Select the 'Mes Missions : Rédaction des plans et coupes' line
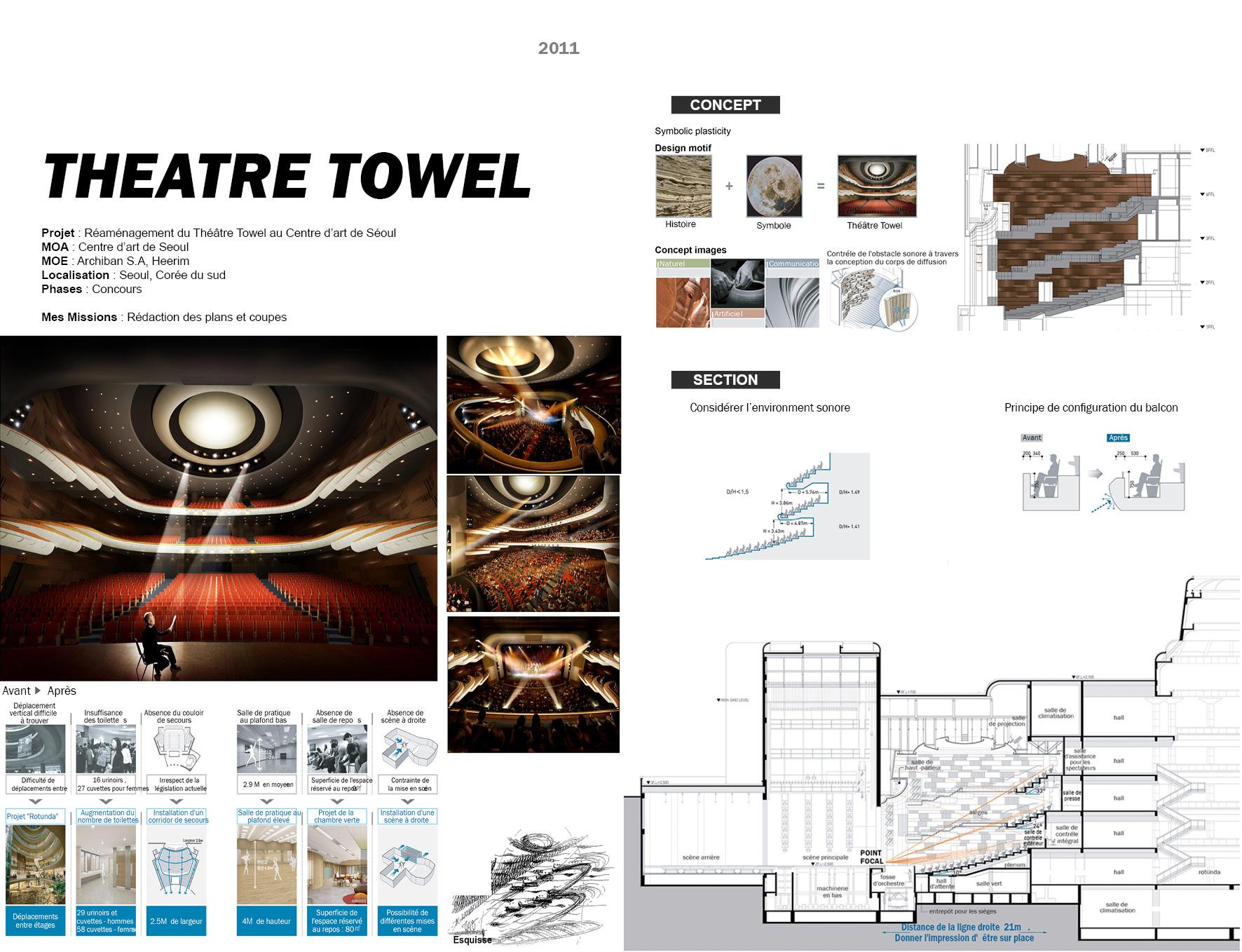Viewport: 1242px width, 952px height. click(x=164, y=317)
